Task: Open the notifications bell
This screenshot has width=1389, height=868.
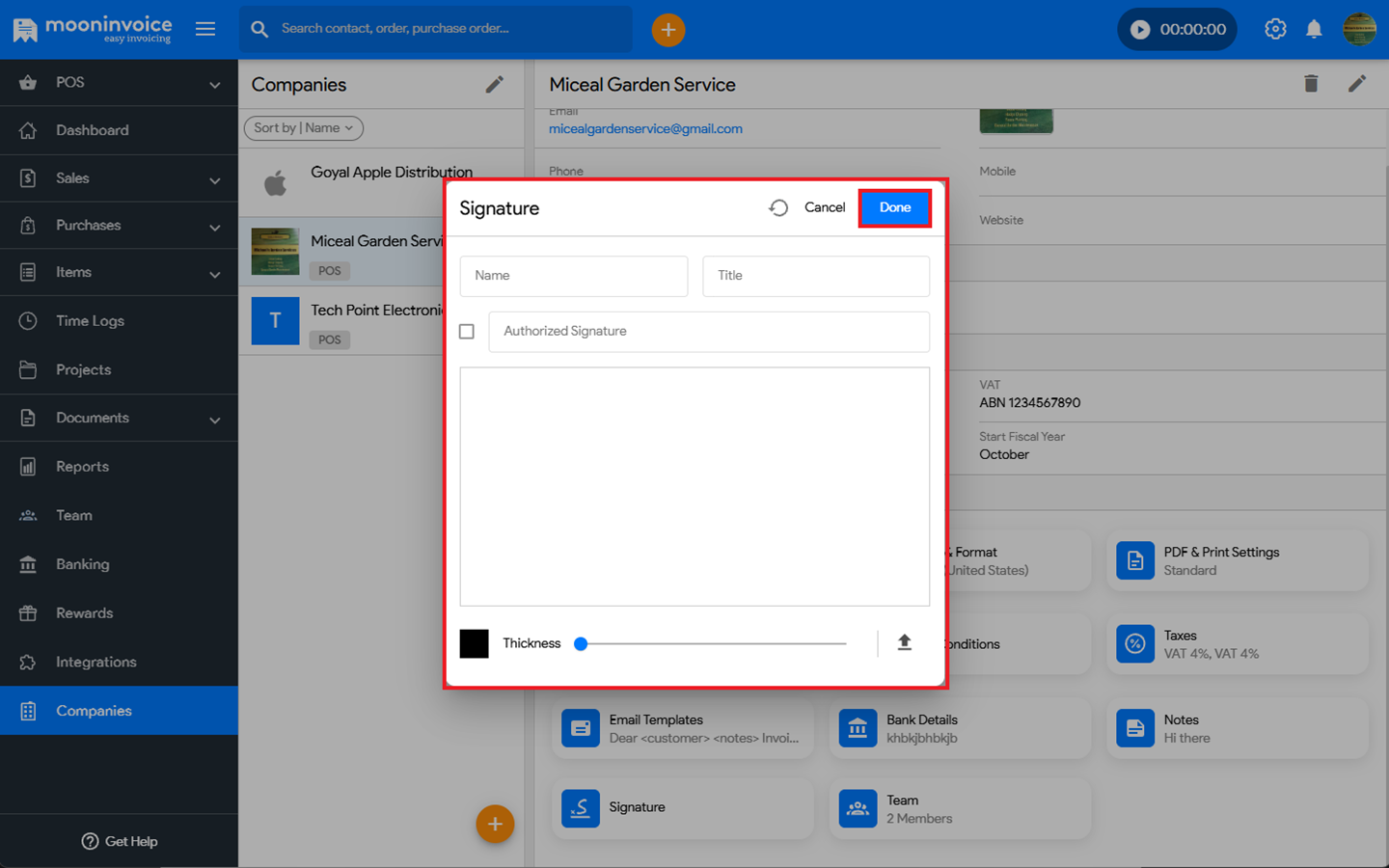Action: pos(1314,29)
